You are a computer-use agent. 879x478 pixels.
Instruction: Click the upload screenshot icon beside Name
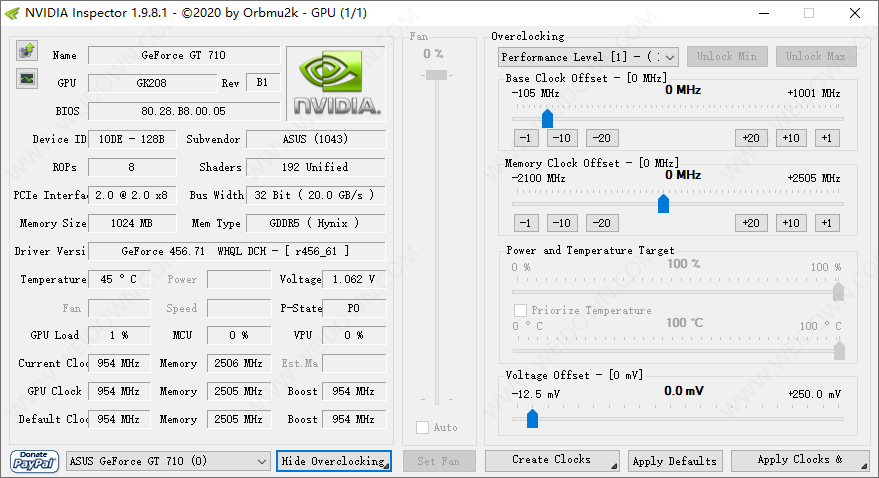[x=26, y=51]
